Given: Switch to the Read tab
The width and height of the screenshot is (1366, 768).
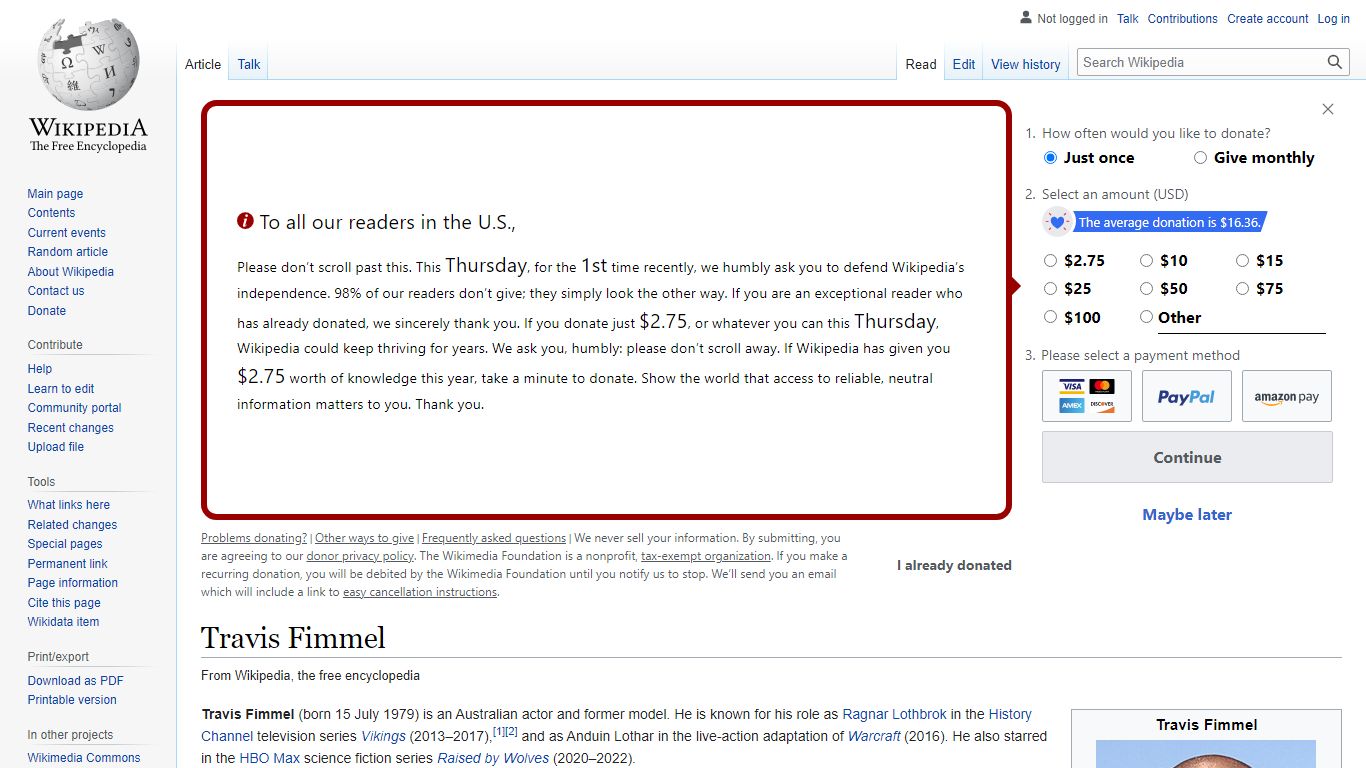Looking at the screenshot, I should click(x=921, y=64).
